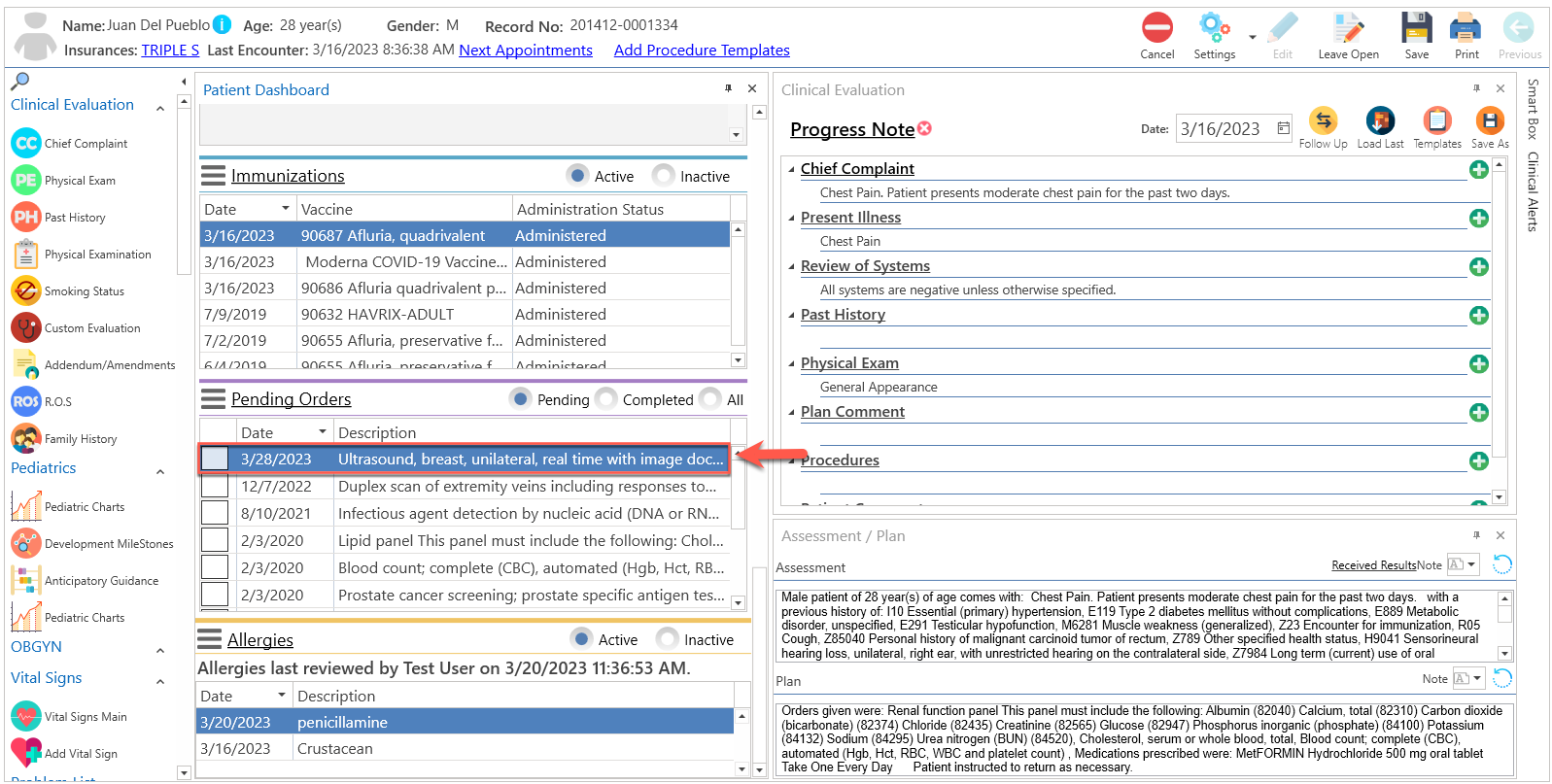Click patient info icon beside name

click(222, 24)
